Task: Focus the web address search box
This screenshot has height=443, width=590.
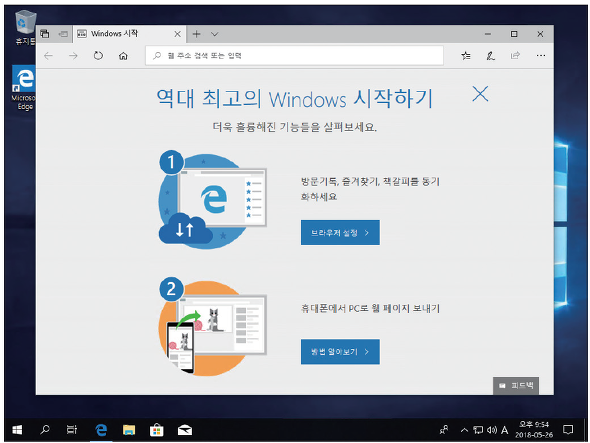Action: click(x=294, y=56)
